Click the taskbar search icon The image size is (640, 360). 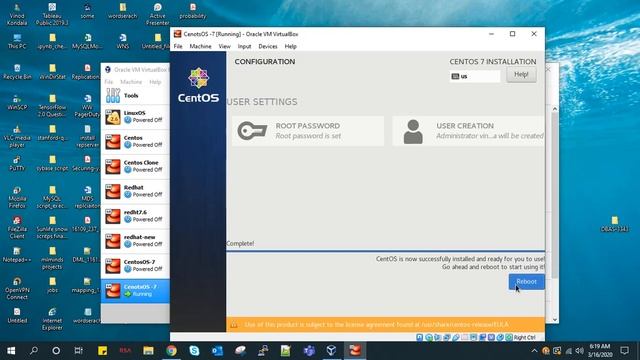(34, 351)
